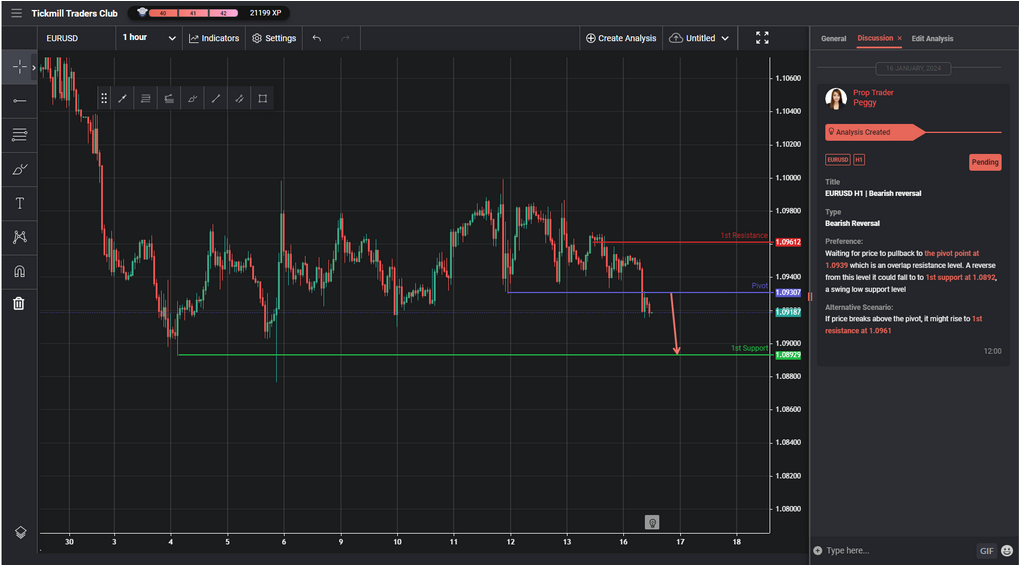This screenshot has height=565, width=1021.
Task: Select the crosshair cursor tool
Action: coord(19,67)
